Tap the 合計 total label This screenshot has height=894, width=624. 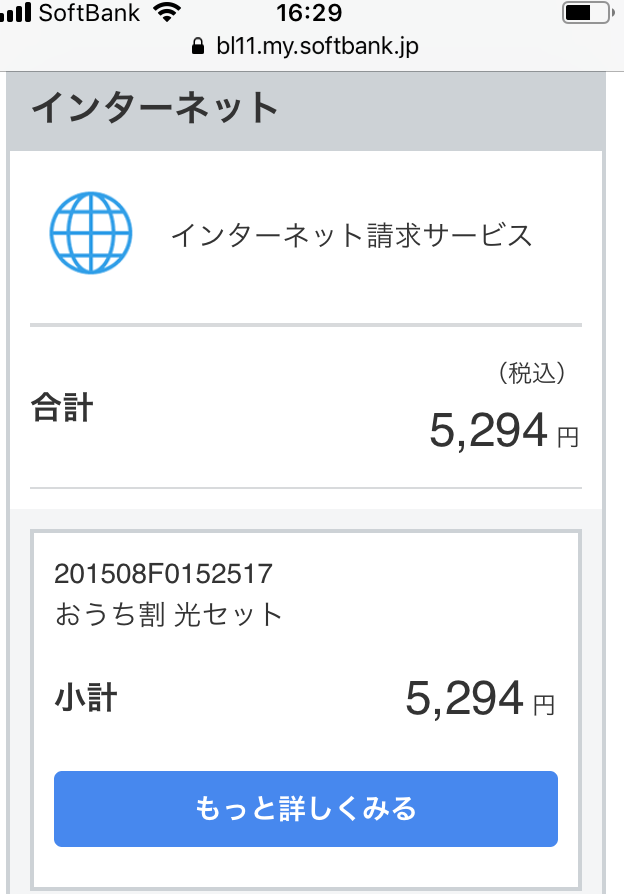point(62,408)
